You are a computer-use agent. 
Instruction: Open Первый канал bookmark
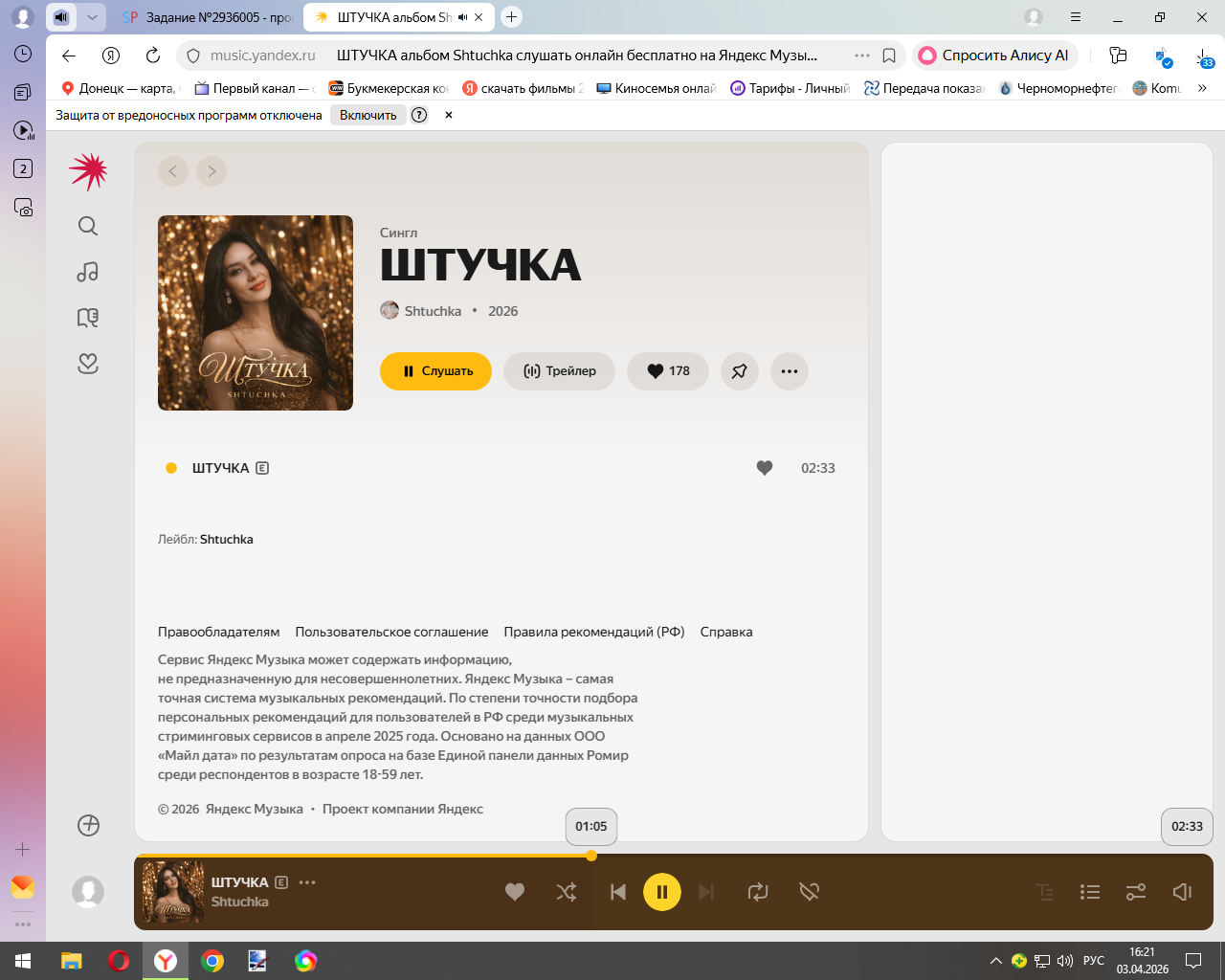click(x=254, y=88)
